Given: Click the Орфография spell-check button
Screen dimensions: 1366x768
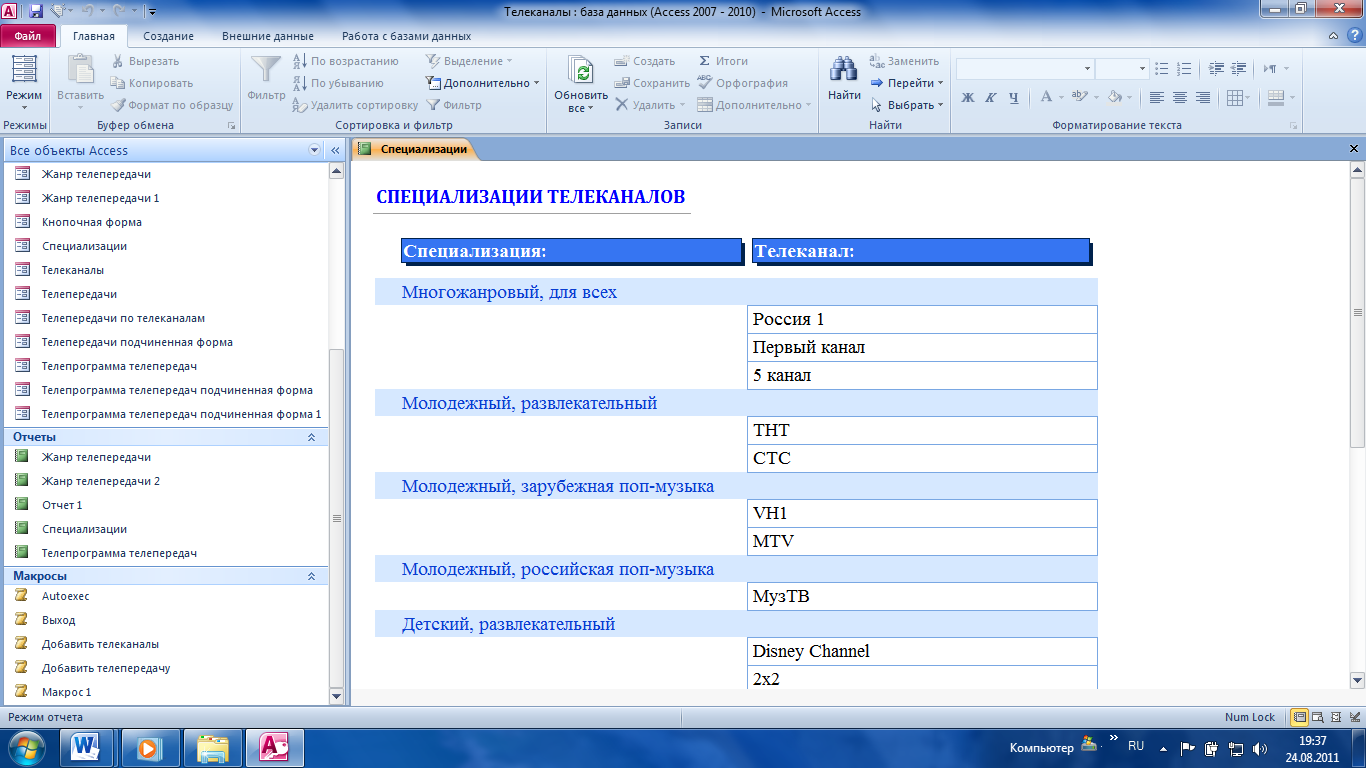Looking at the screenshot, I should (742, 83).
